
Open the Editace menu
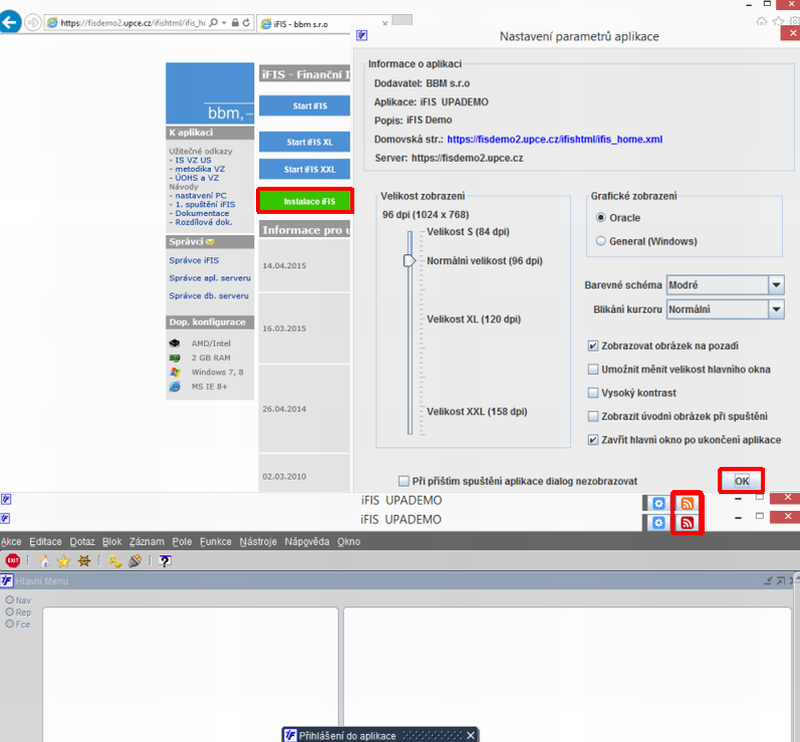click(45, 541)
